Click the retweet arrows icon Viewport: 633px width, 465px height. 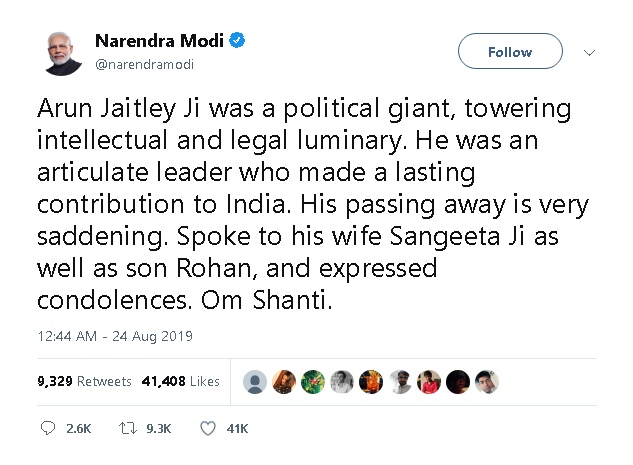127,428
